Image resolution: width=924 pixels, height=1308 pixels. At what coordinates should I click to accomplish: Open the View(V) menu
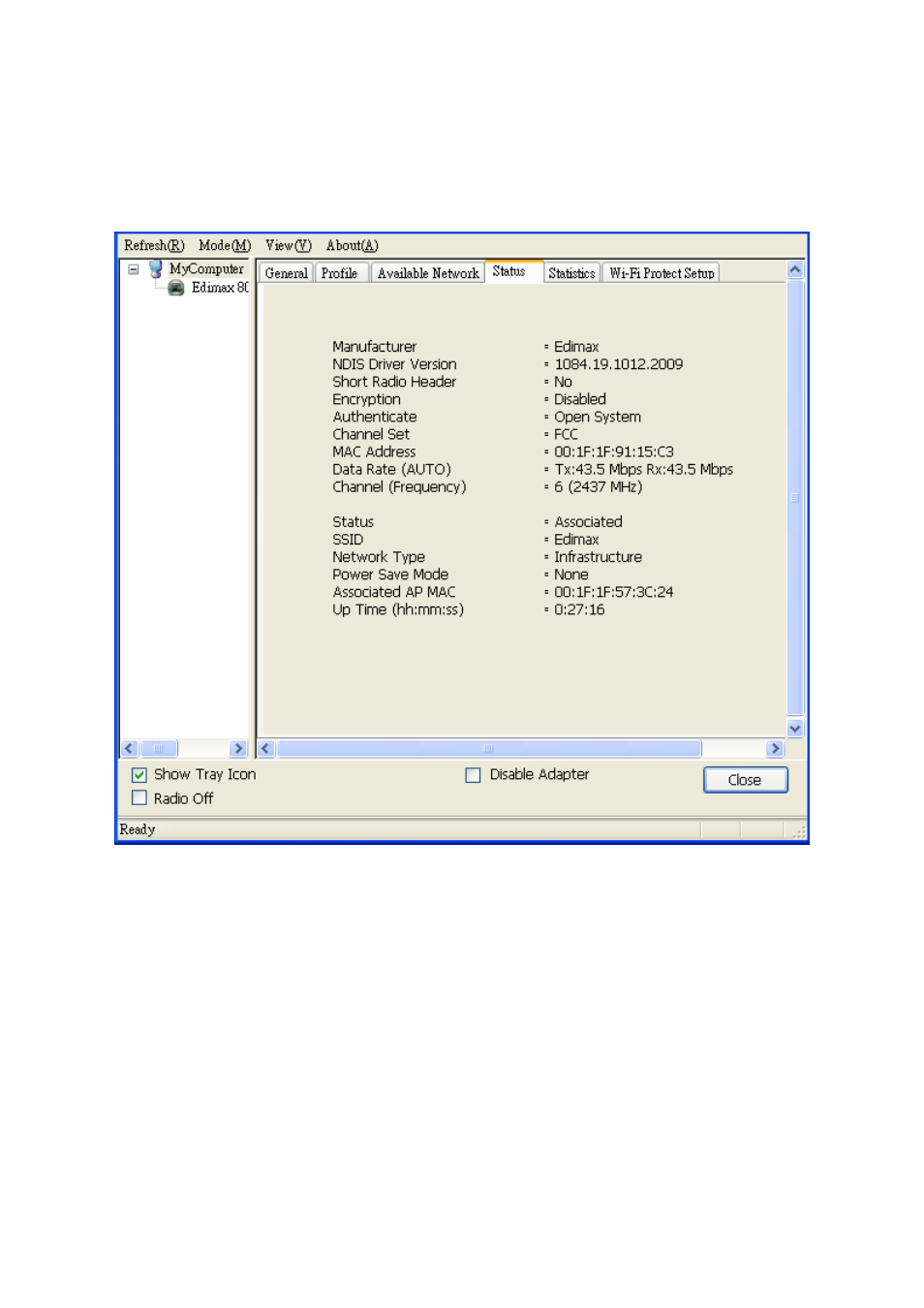289,246
